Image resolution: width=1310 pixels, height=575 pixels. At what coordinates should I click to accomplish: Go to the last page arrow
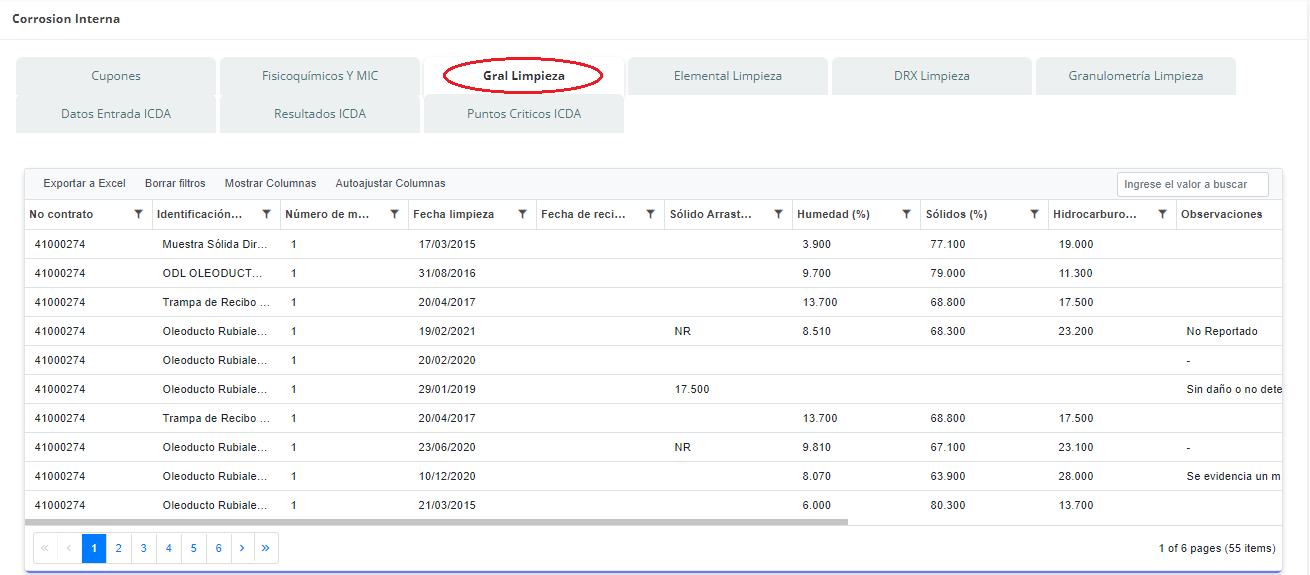[x=266, y=548]
